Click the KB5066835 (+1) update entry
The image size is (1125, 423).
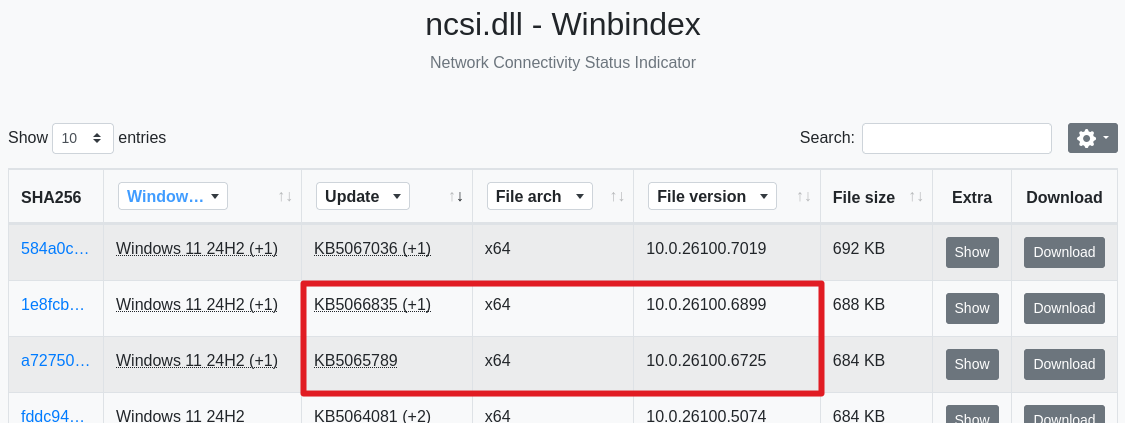pyautogui.click(x=372, y=304)
